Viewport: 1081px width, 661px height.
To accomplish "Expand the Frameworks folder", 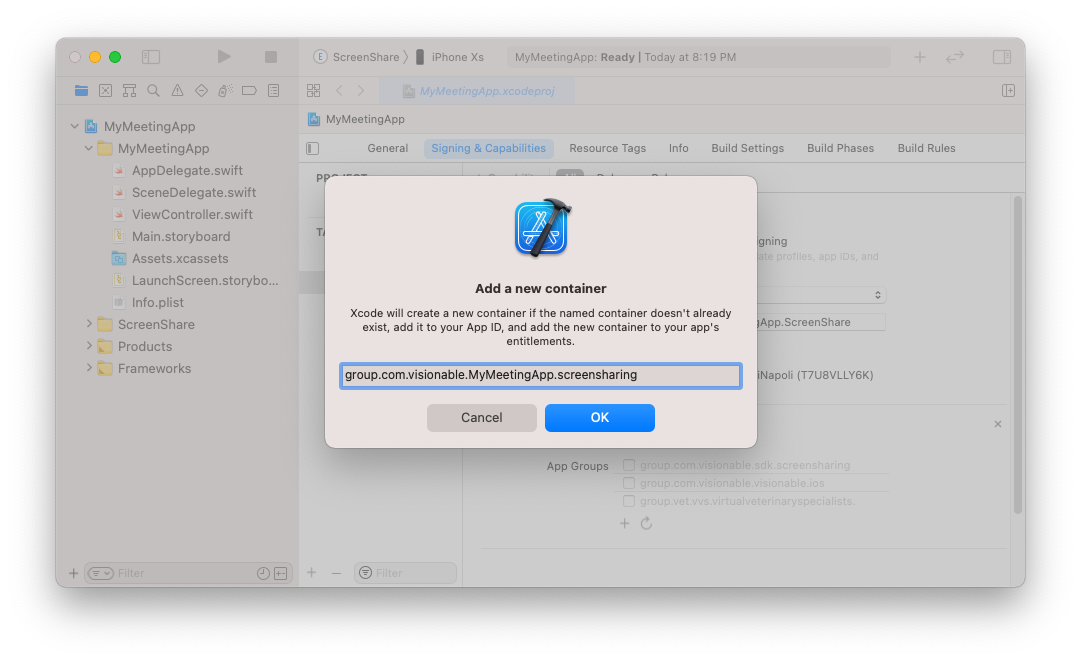I will tap(89, 368).
